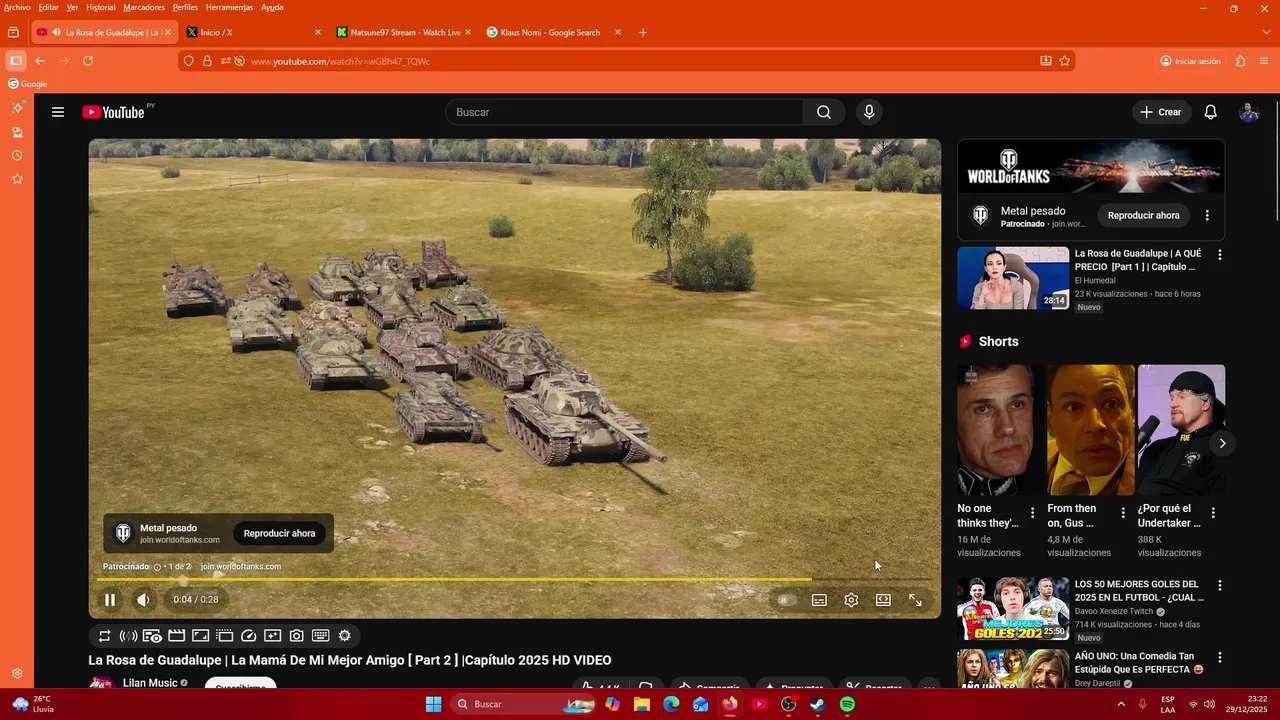This screenshot has height=720, width=1280.
Task: Open extension settings gear below the video
Action: [345, 636]
